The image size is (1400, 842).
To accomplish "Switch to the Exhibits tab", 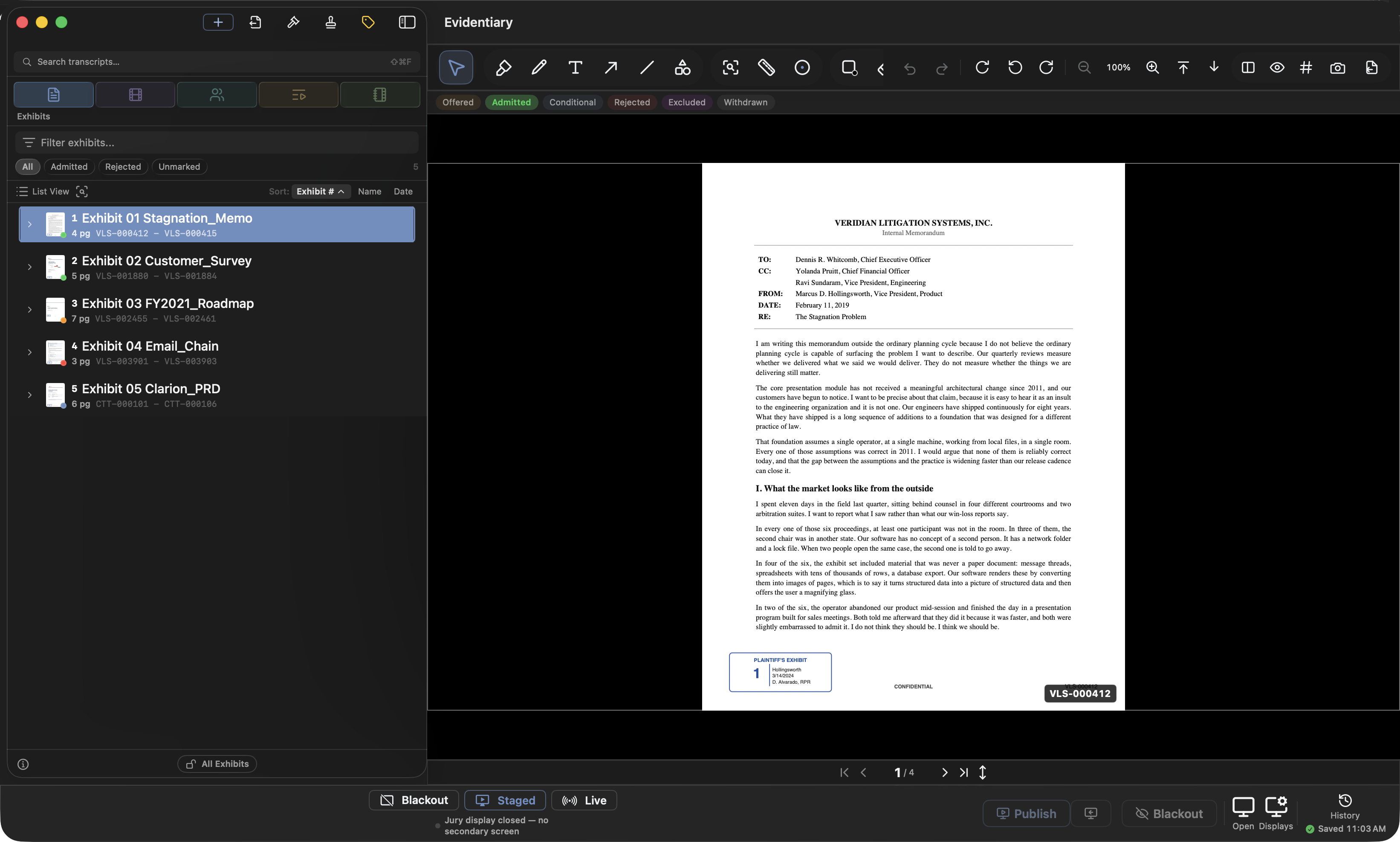I will point(54,95).
